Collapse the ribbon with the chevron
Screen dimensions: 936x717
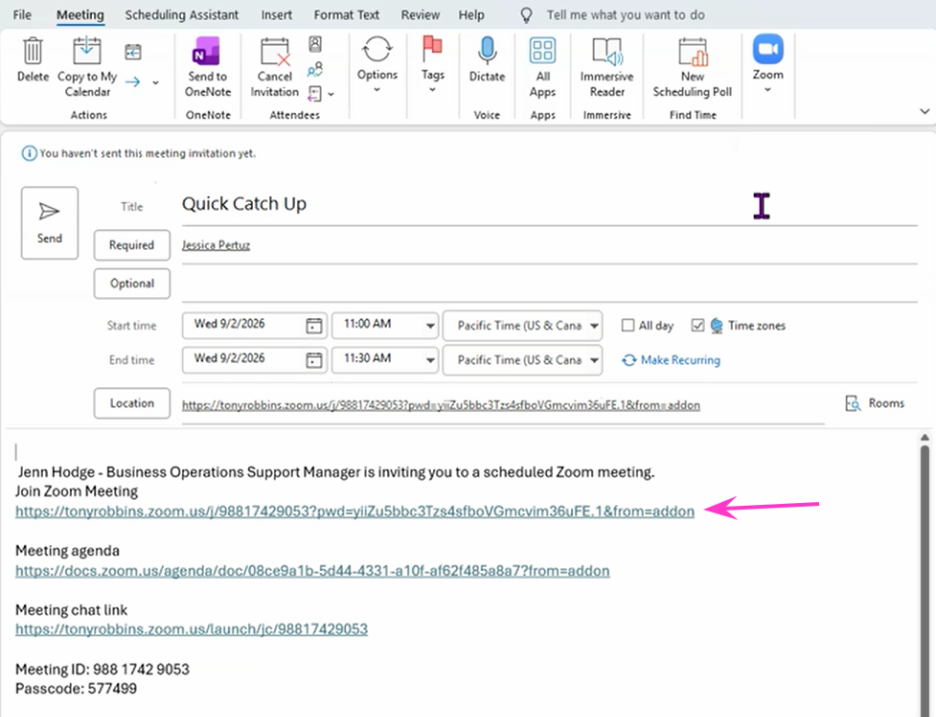pos(925,111)
